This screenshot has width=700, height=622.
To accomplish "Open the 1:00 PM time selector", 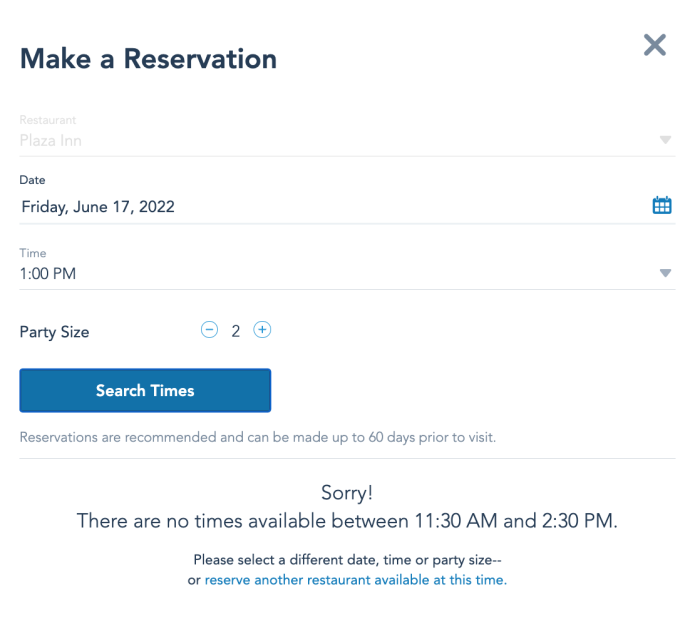I will pos(347,274).
